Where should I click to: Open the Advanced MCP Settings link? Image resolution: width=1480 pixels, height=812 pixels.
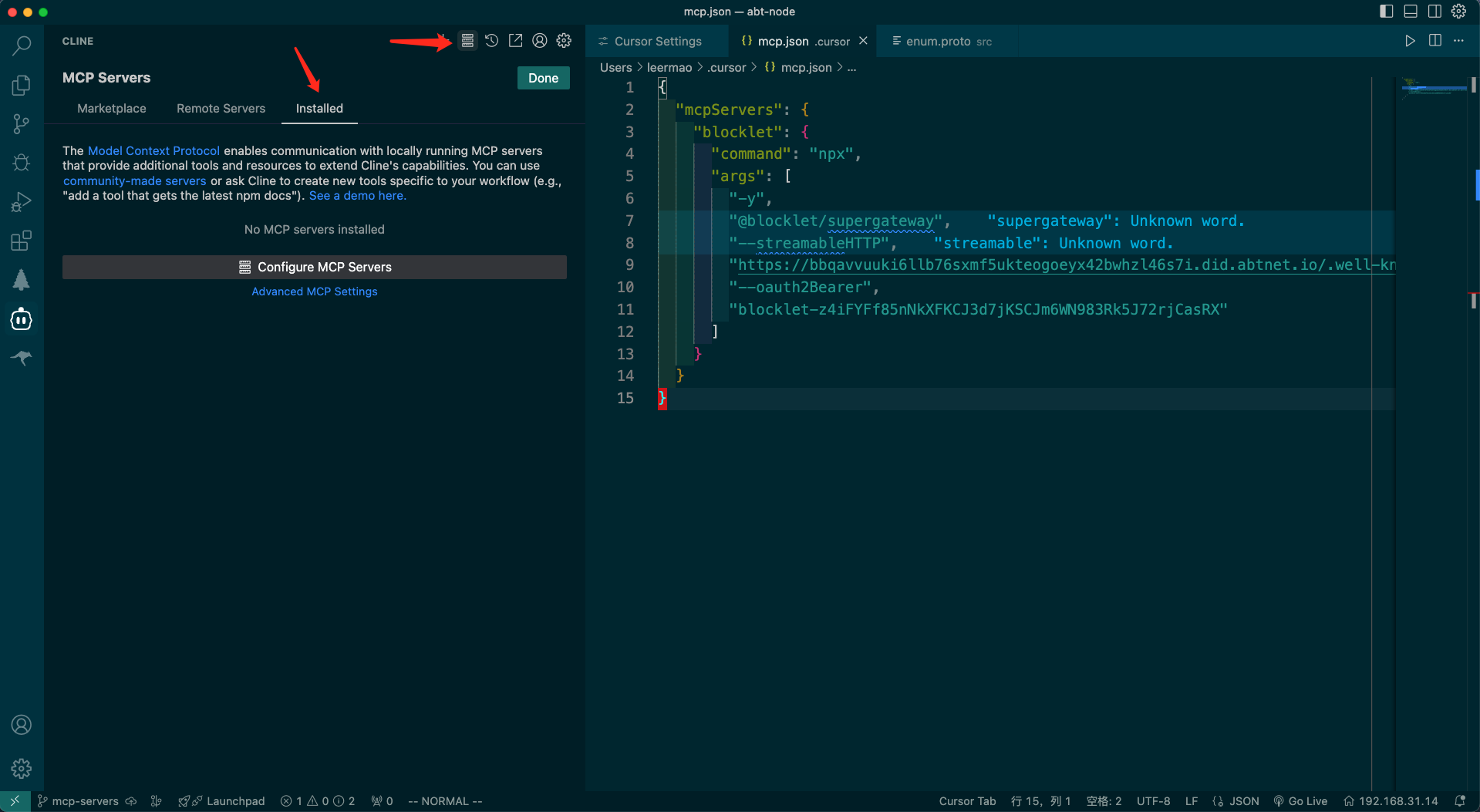pos(315,291)
